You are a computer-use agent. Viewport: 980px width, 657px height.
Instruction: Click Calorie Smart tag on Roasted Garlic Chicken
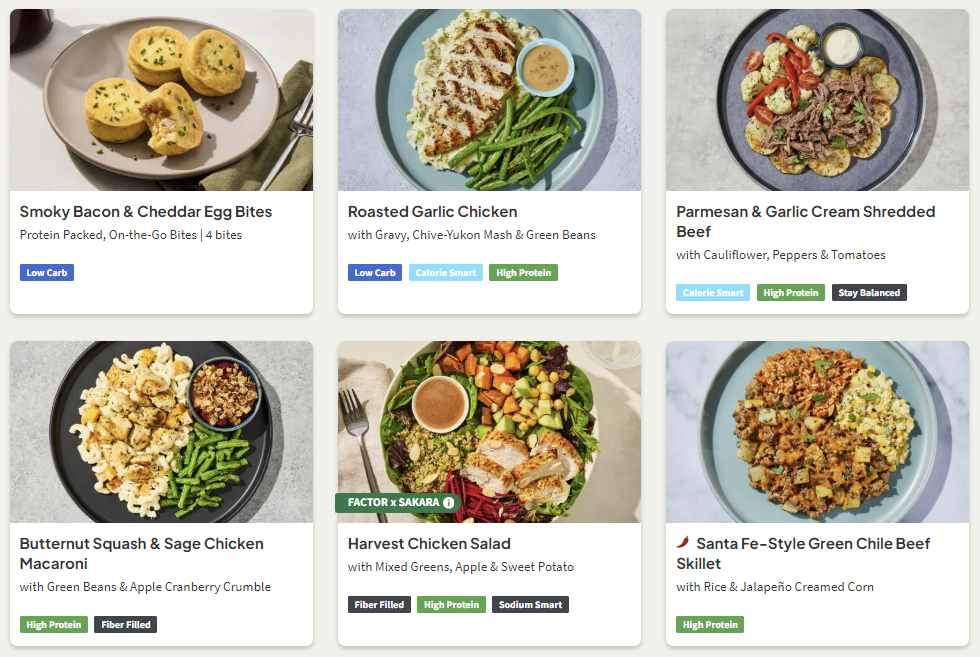pyautogui.click(x=446, y=272)
